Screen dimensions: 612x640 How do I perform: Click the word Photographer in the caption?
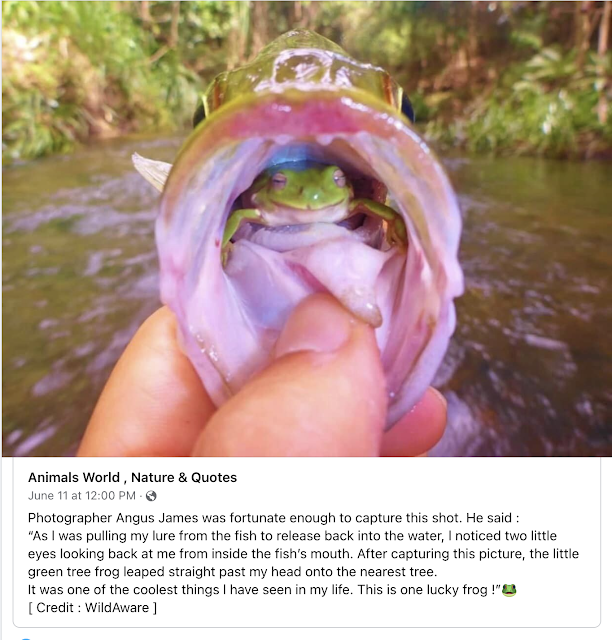click(x=70, y=518)
